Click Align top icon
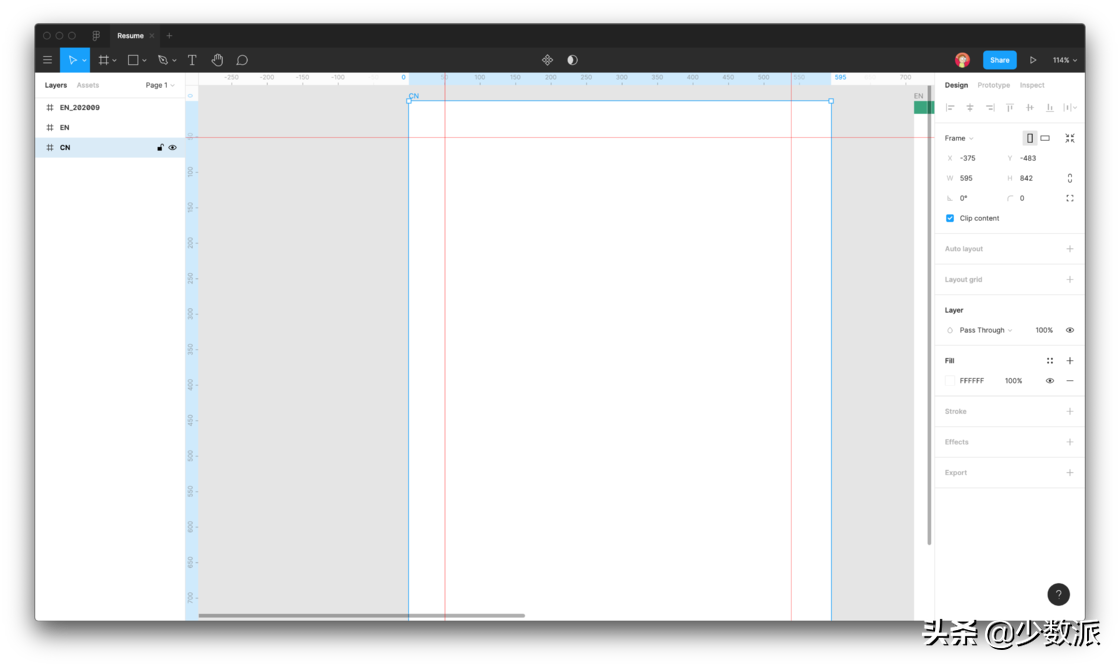The width and height of the screenshot is (1120, 667). pos(1009,108)
